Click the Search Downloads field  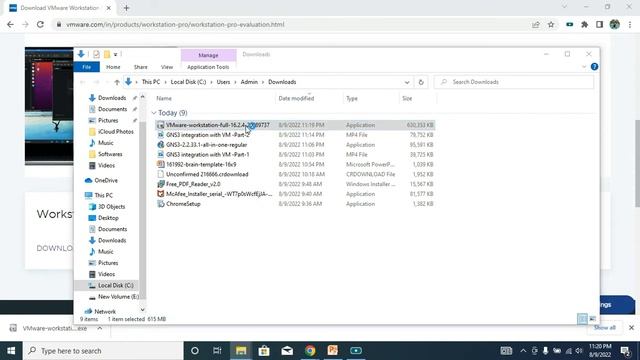click(514, 82)
